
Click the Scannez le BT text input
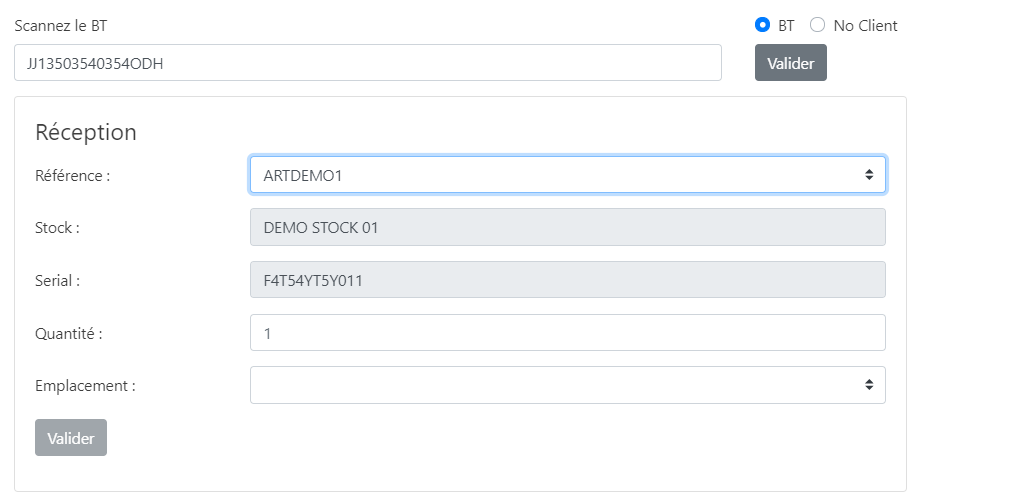pos(367,63)
